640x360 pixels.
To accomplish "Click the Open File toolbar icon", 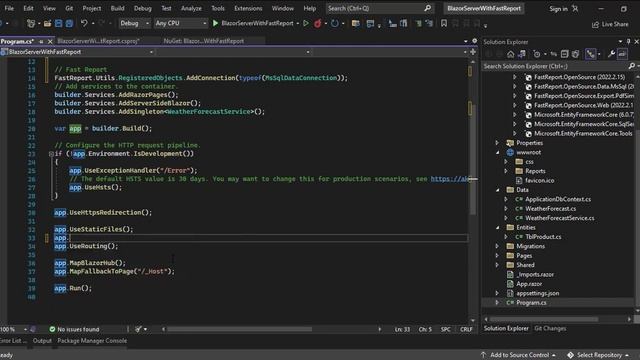I will pos(47,24).
